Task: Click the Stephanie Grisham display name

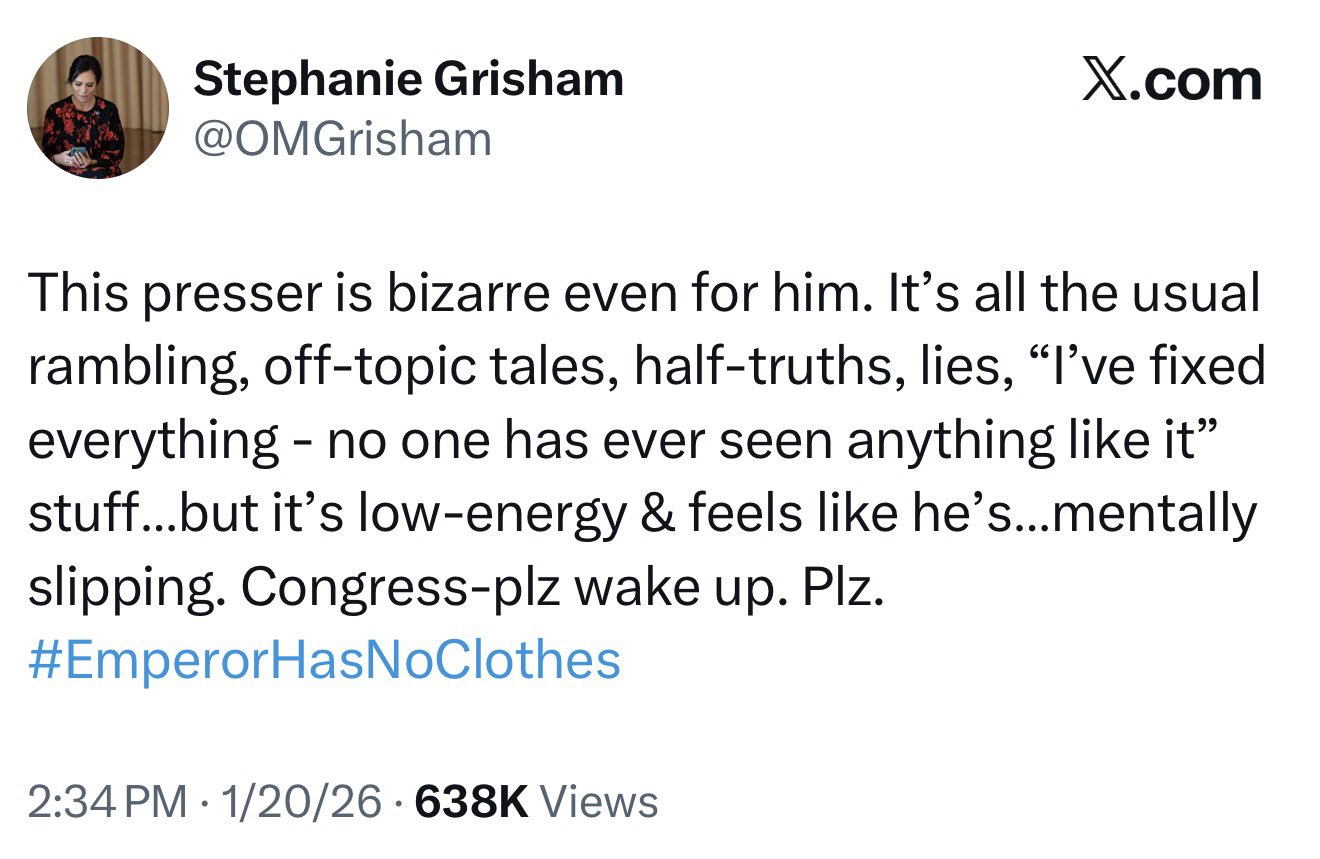Action: click(x=408, y=79)
